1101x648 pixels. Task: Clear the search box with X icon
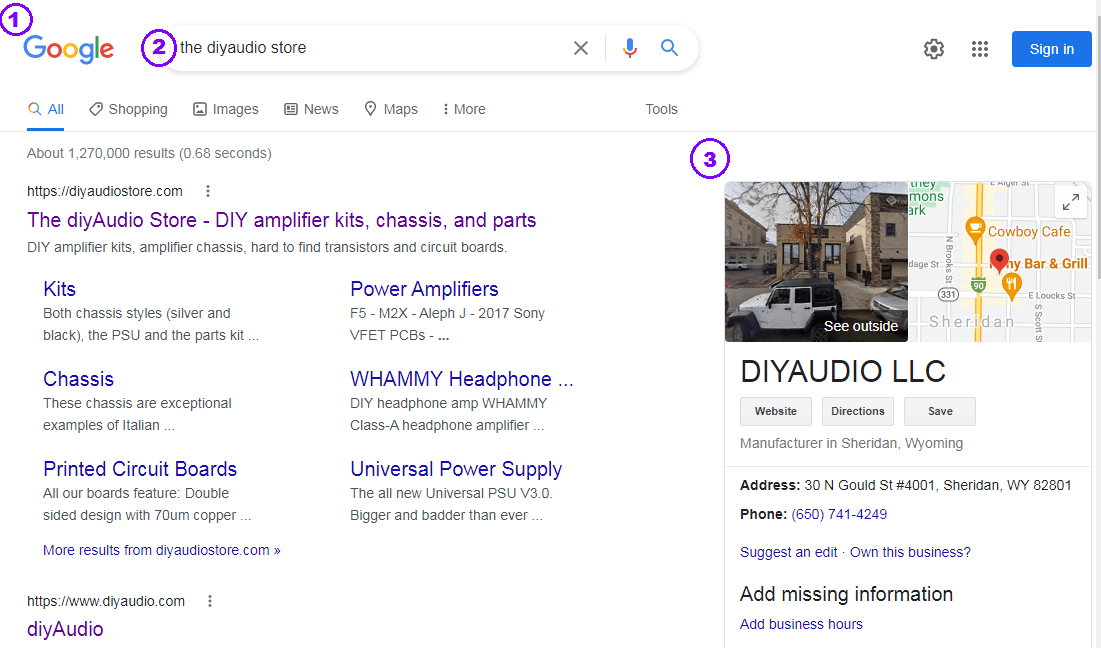click(581, 48)
